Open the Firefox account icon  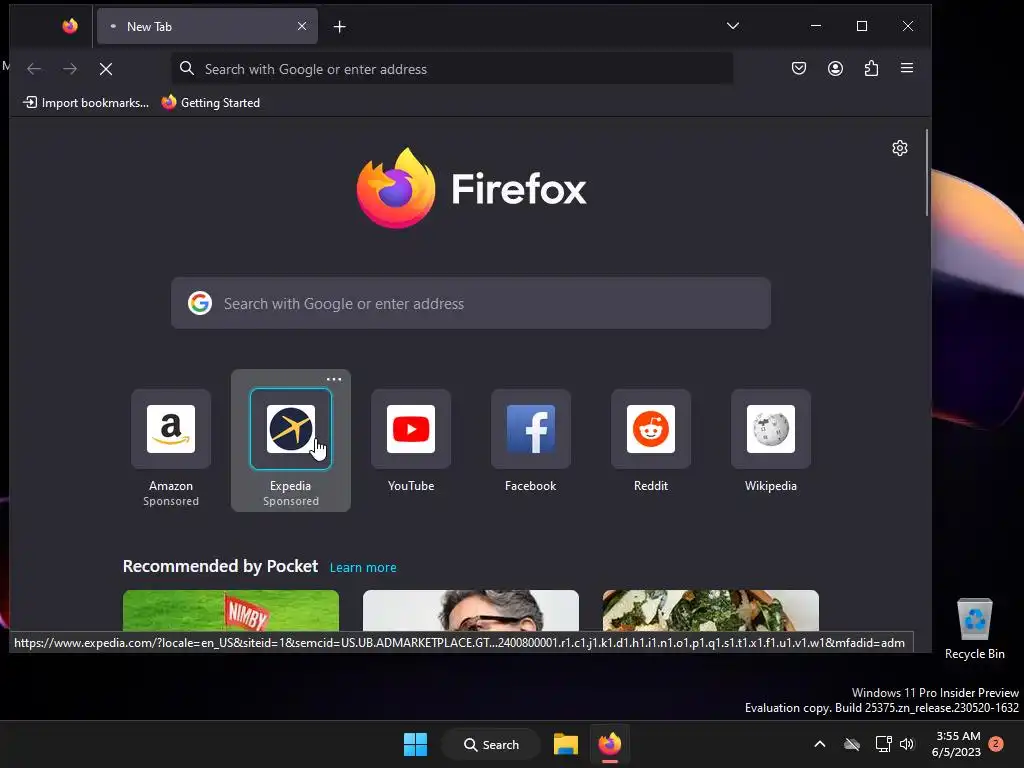835,68
